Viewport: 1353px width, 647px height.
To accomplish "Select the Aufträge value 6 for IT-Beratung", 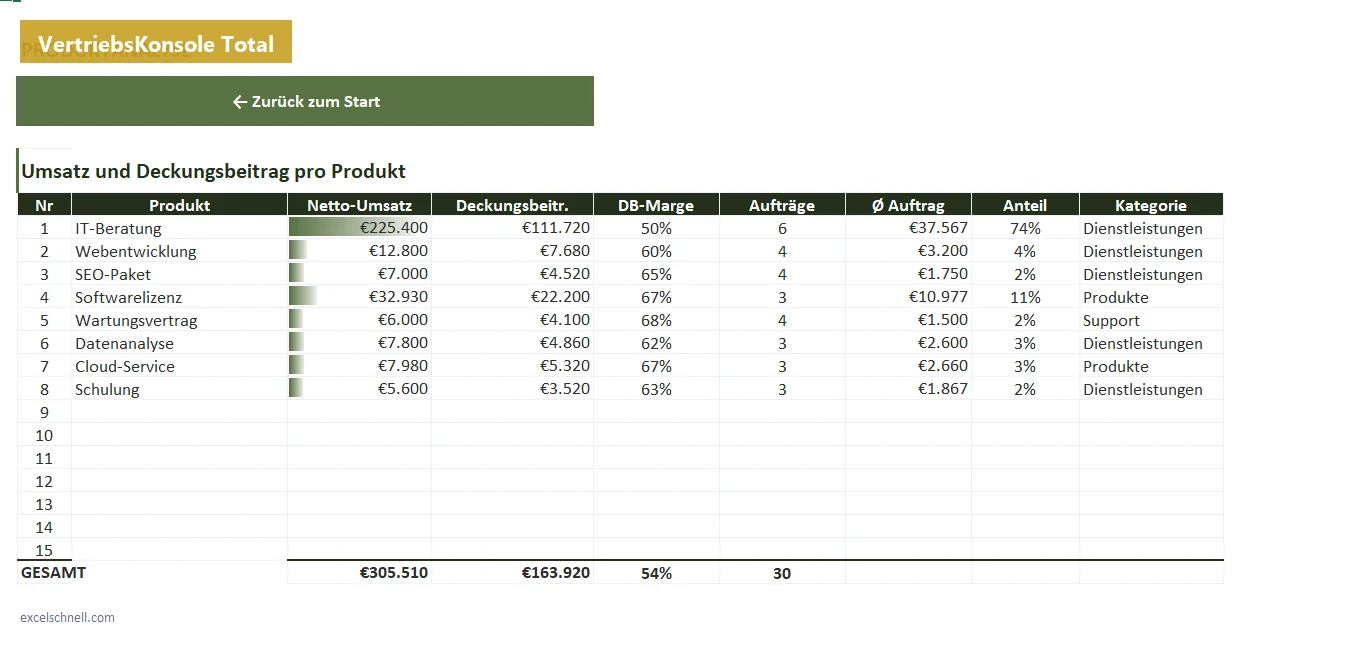I will (x=782, y=228).
